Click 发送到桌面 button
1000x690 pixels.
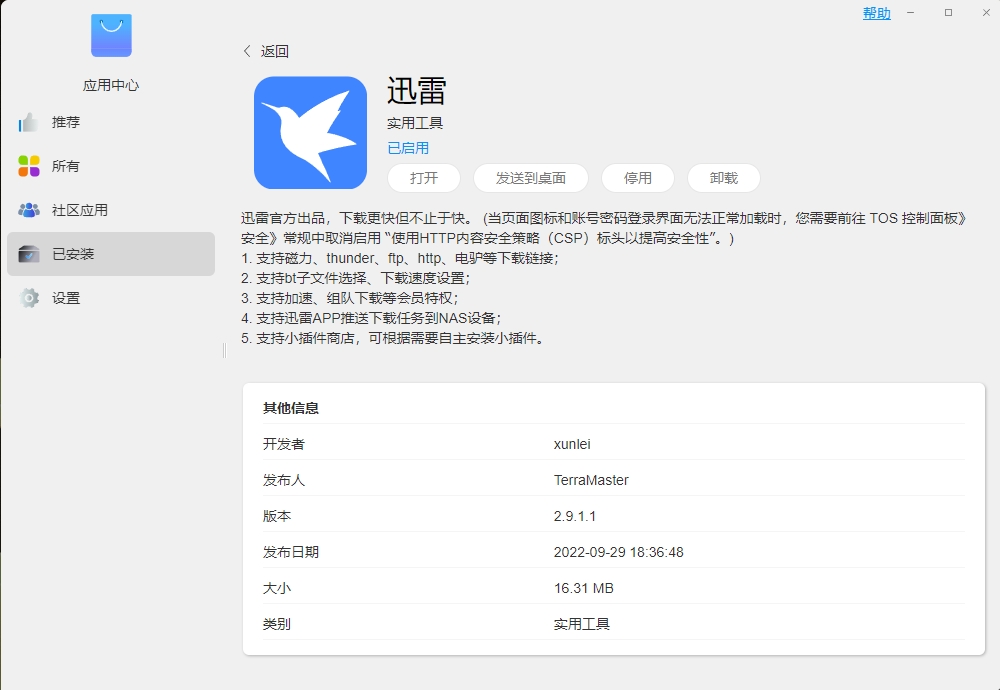click(531, 178)
